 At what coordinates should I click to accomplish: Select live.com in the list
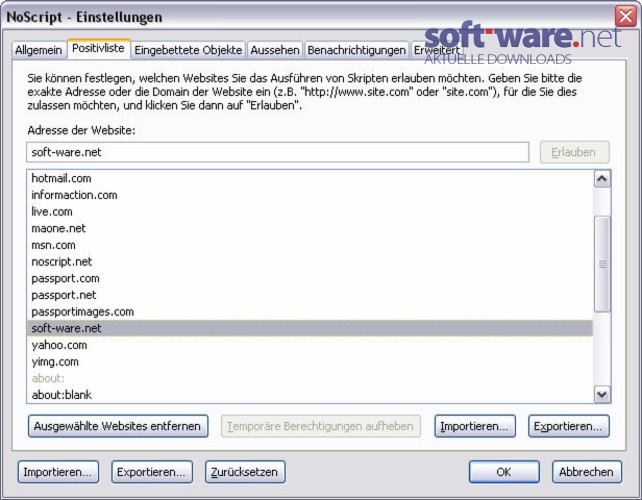click(x=310, y=212)
